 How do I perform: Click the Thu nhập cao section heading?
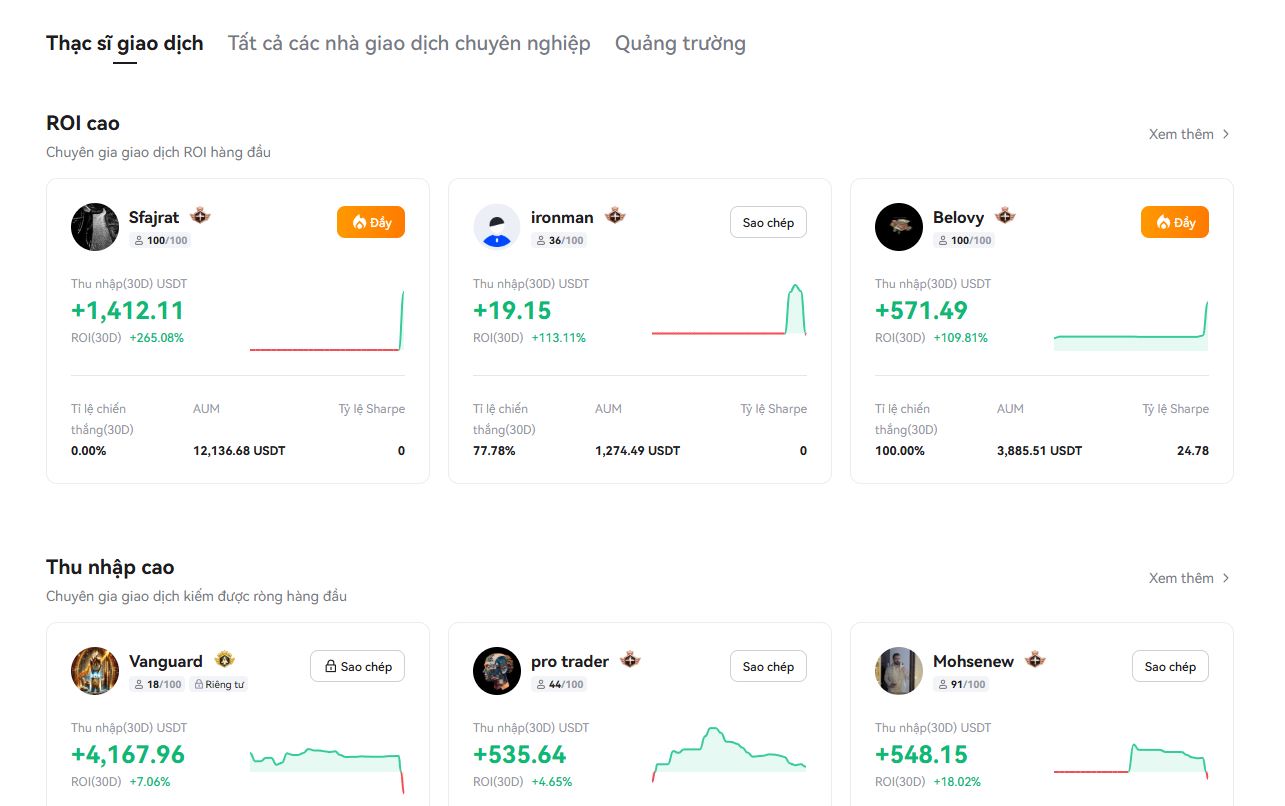pos(110,567)
